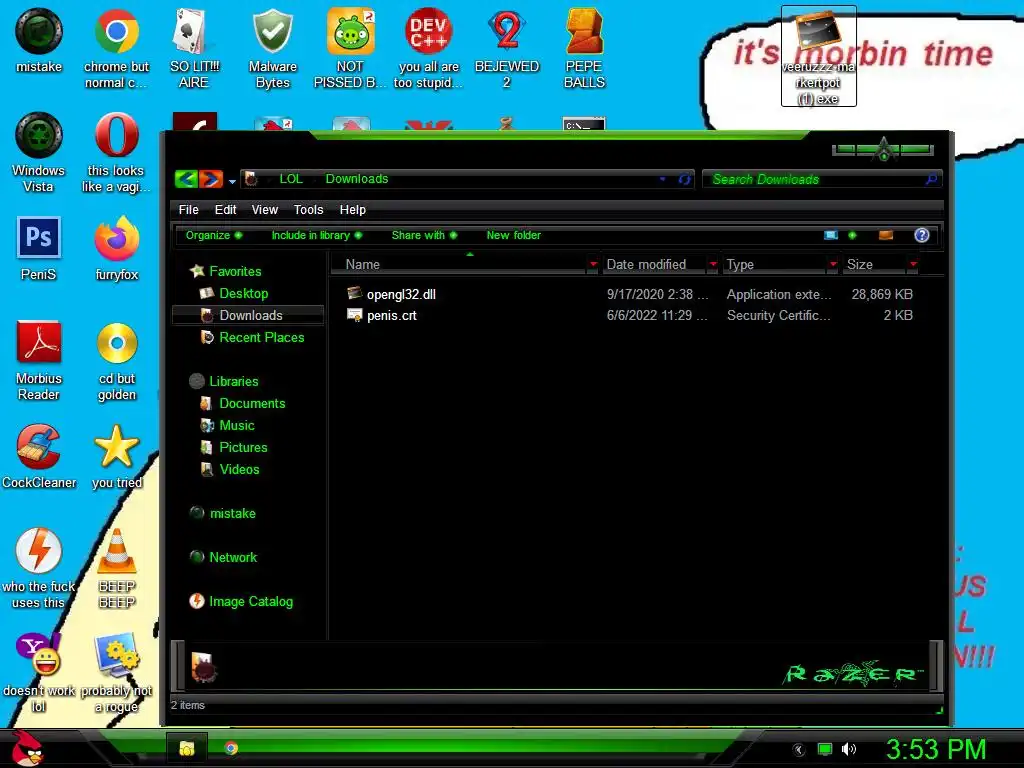Open the Help menu
The image size is (1024, 768).
pos(353,210)
